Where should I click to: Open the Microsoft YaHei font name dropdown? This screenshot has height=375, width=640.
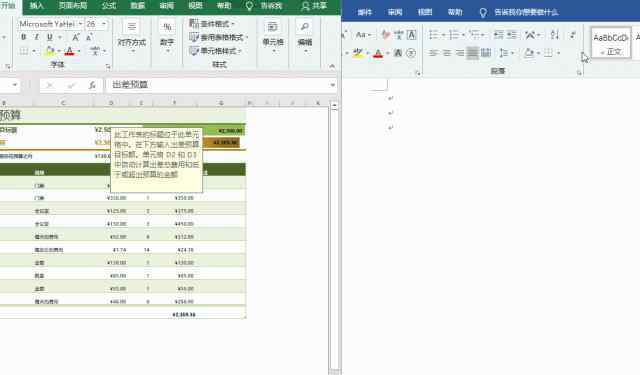pos(80,24)
